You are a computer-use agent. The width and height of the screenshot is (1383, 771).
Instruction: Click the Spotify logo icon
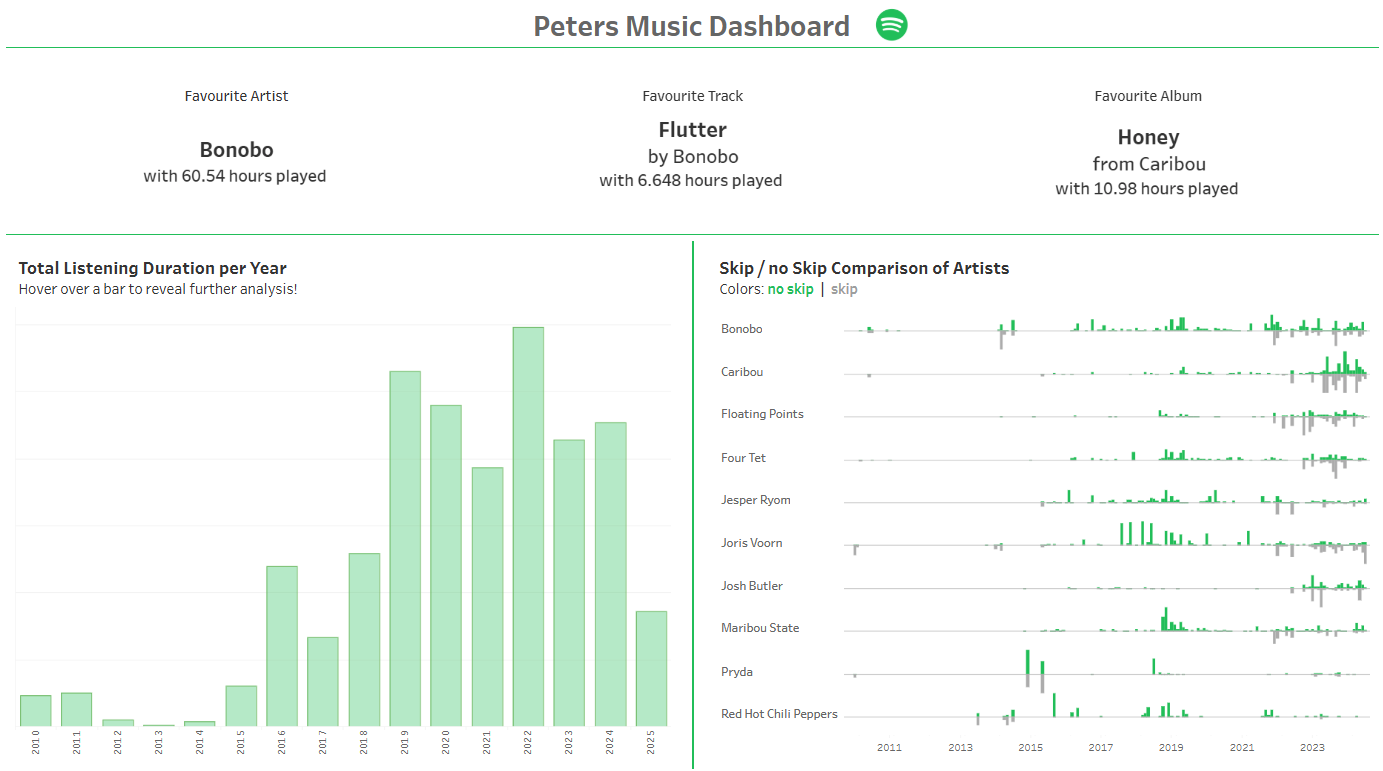click(x=891, y=25)
